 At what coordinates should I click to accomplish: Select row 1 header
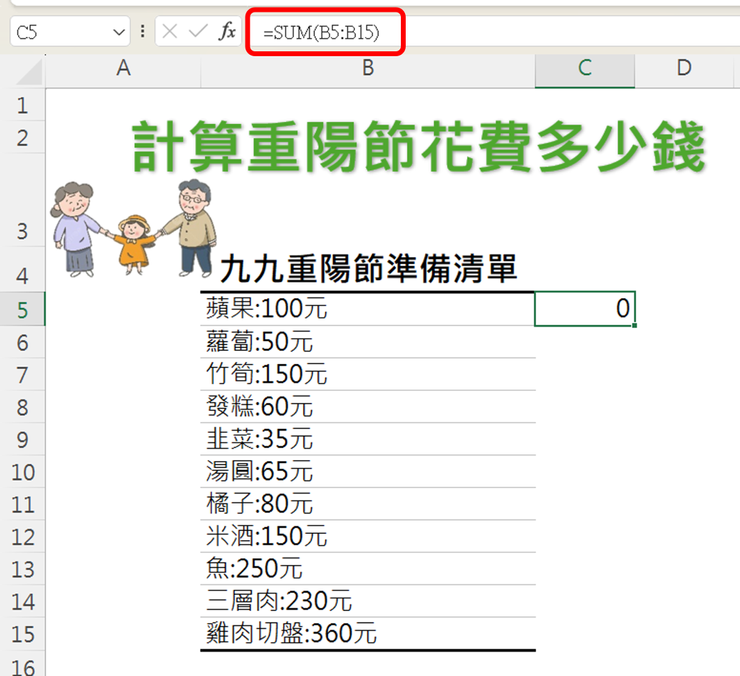click(22, 105)
